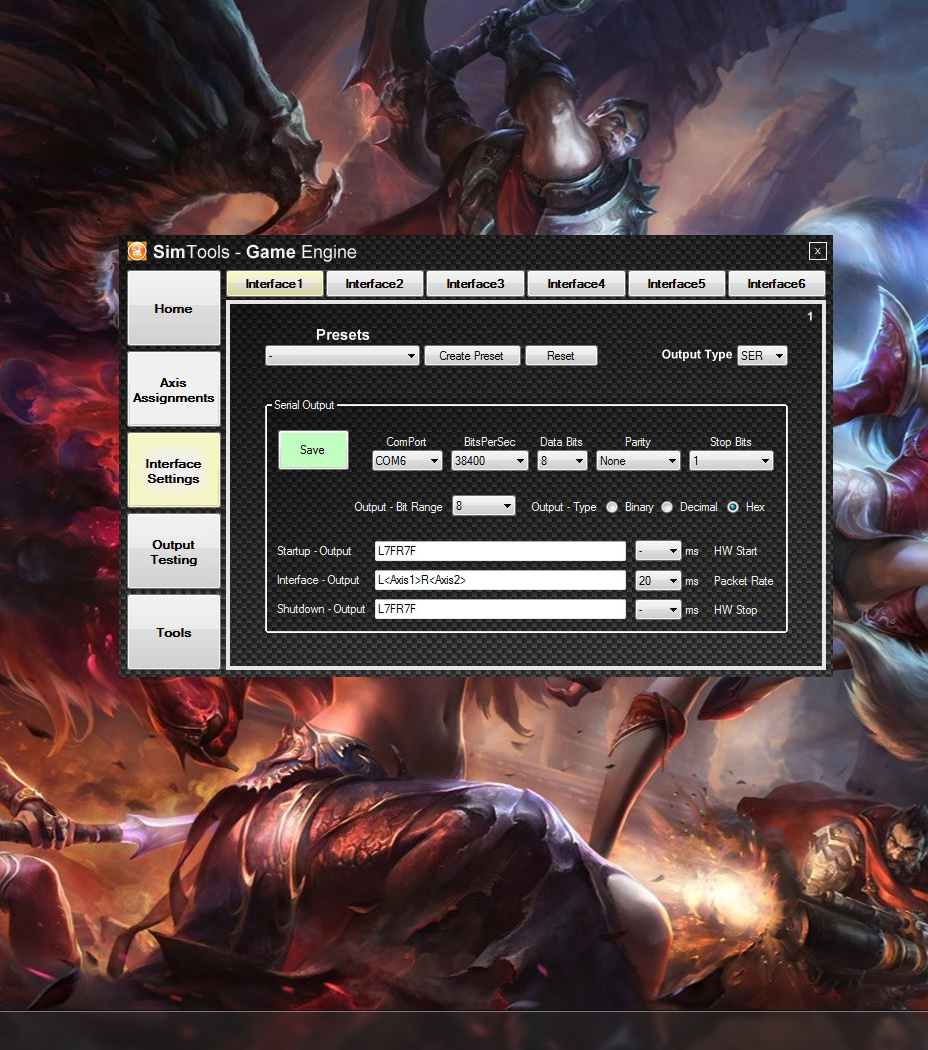The width and height of the screenshot is (928, 1050).
Task: Expand the ComPort dropdown set to COM6
Action: point(407,461)
